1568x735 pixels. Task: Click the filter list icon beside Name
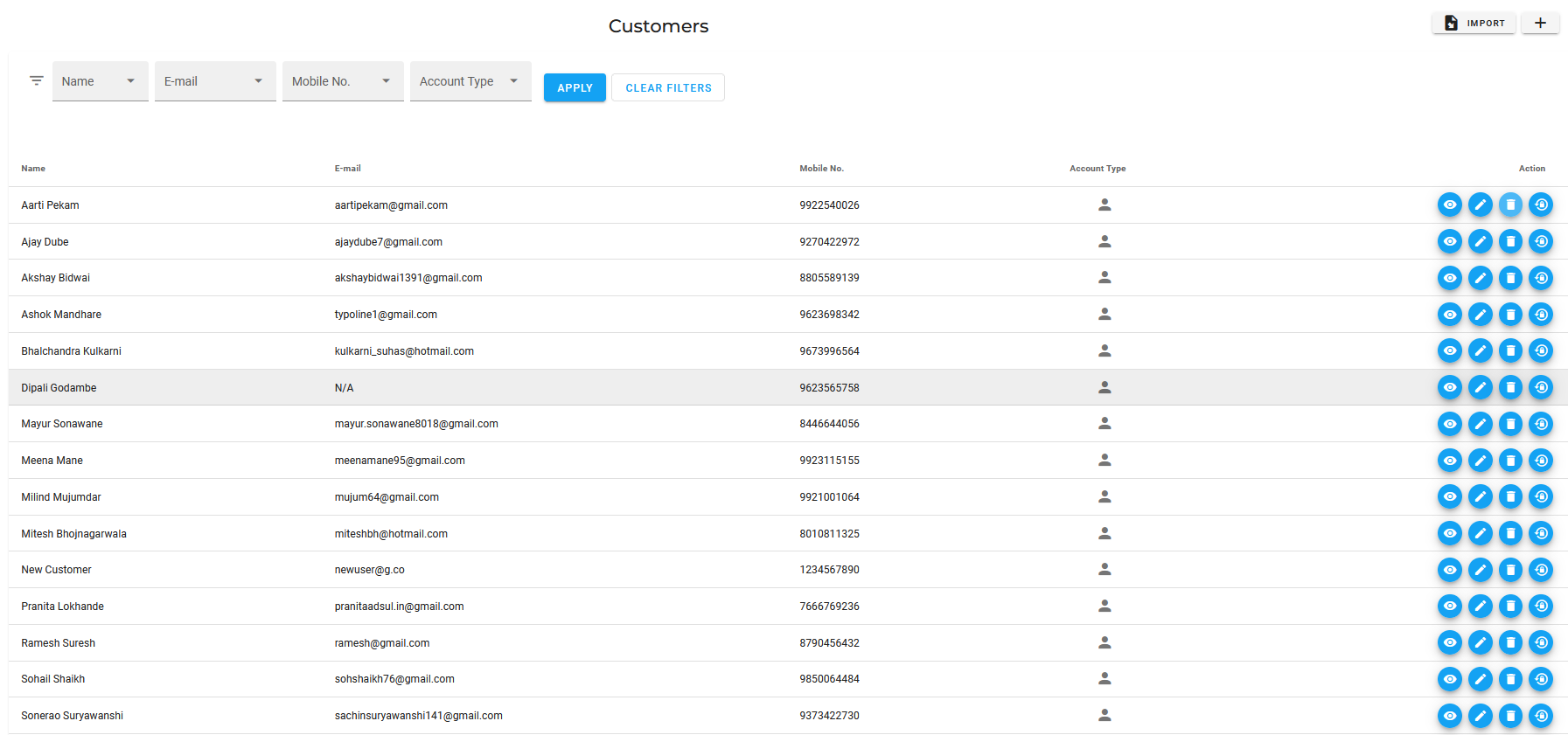click(x=36, y=80)
